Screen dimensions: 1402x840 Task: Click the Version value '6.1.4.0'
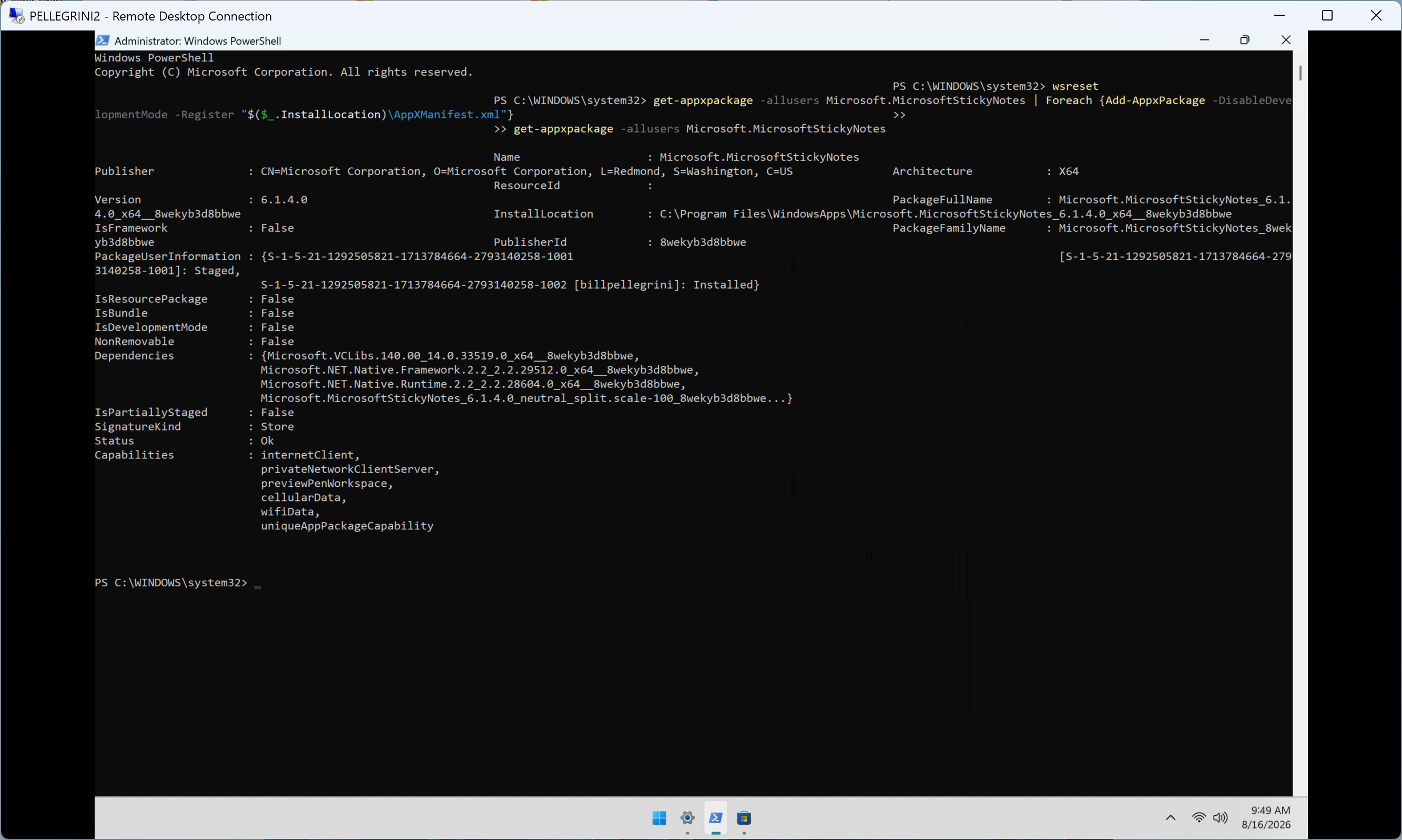(283, 199)
